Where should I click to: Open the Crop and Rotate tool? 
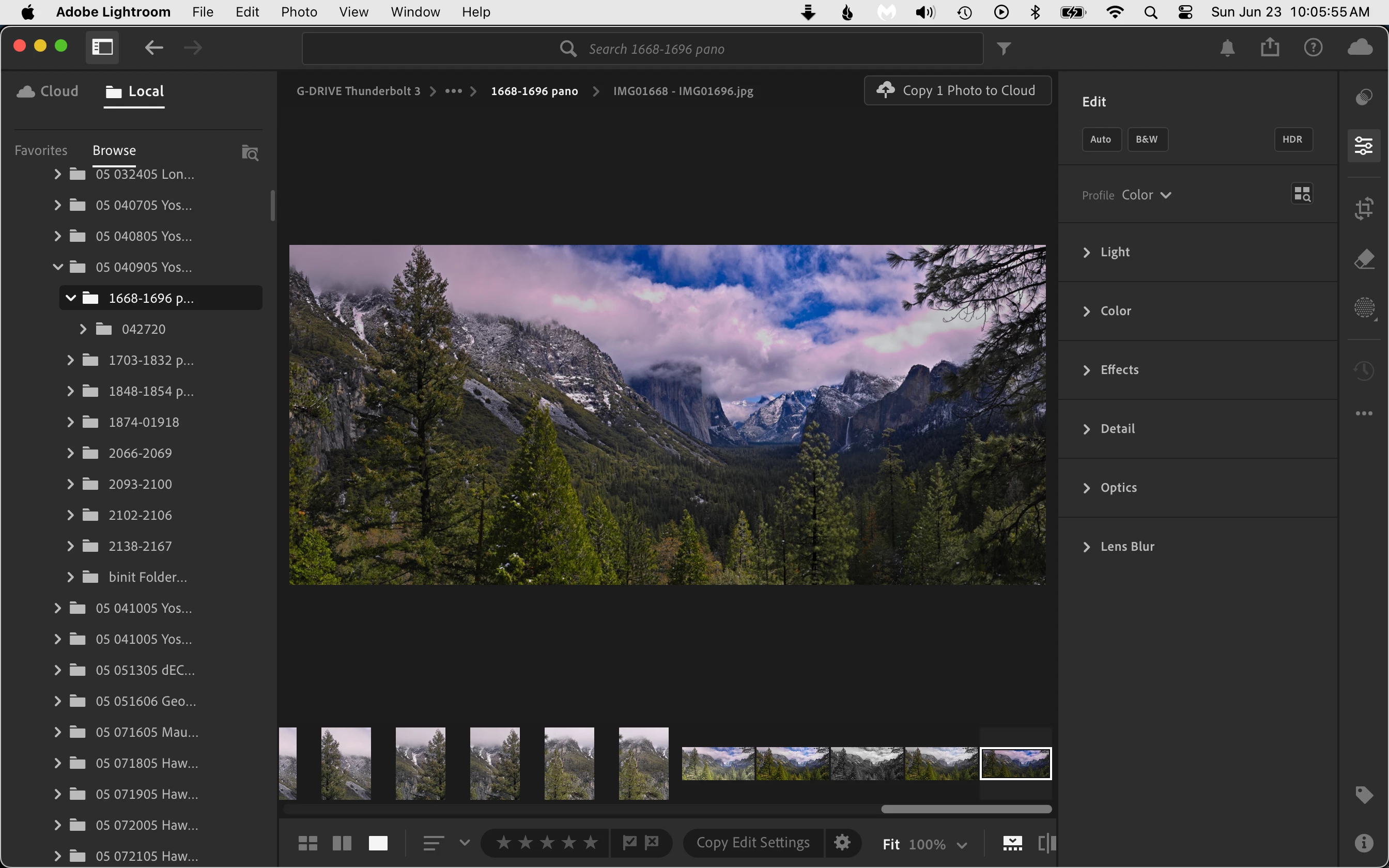click(x=1364, y=208)
